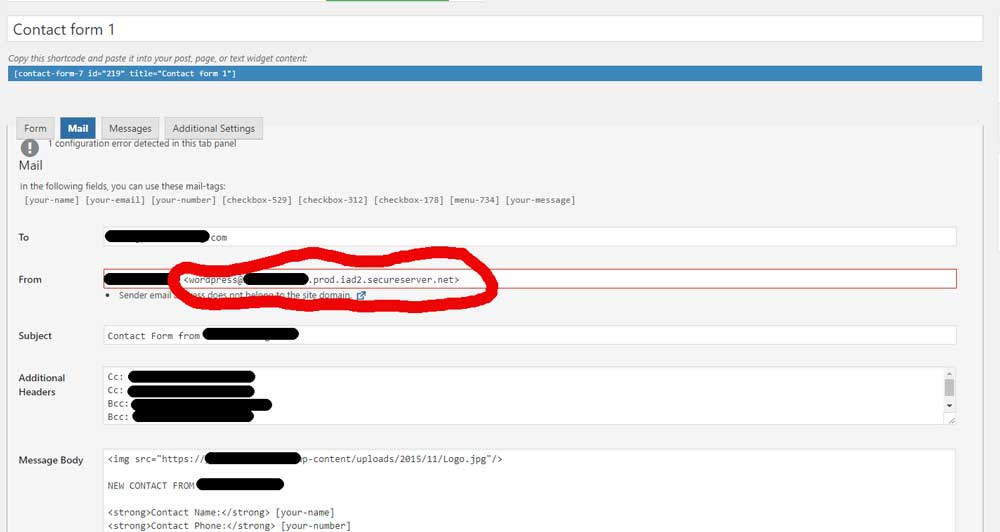Screen dimensions: 1000x532
Task: Click the [your-name] mail-tag
Action: point(52,200)
